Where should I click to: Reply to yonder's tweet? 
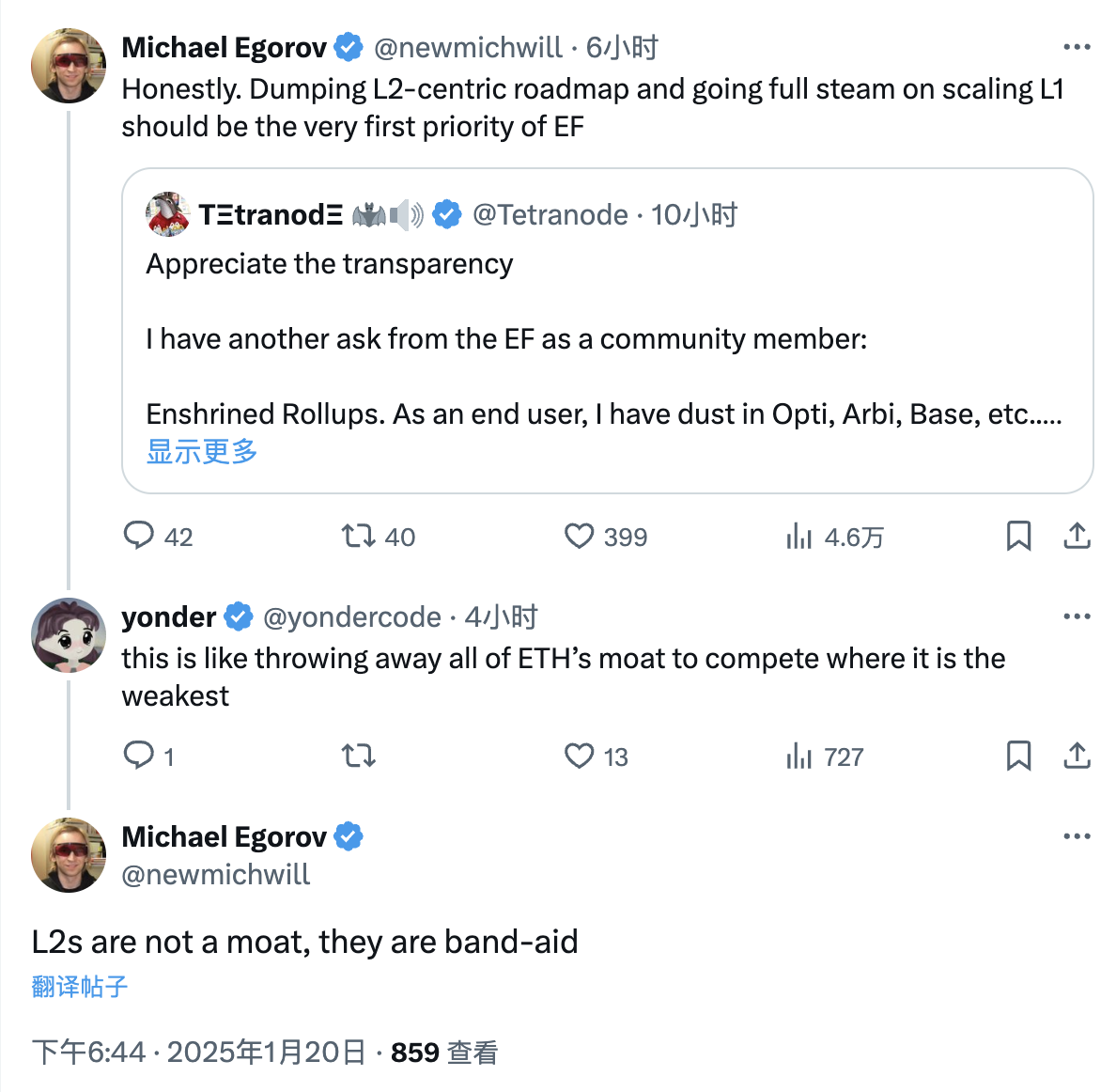click(139, 756)
